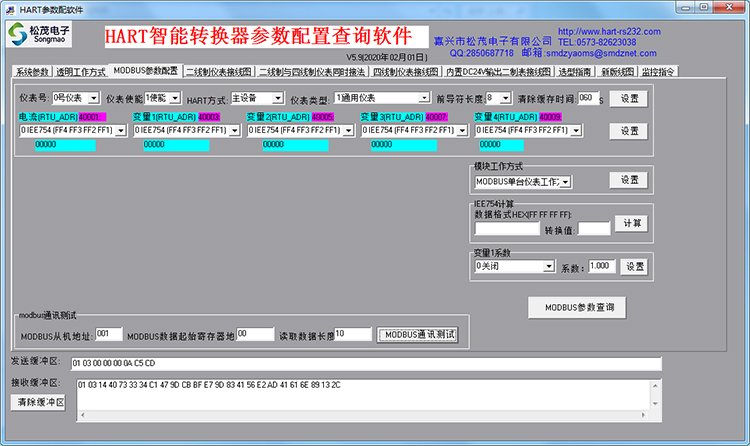750x446 pixels.
Task: Select the 选型指南 tab
Action: click(x=575, y=72)
